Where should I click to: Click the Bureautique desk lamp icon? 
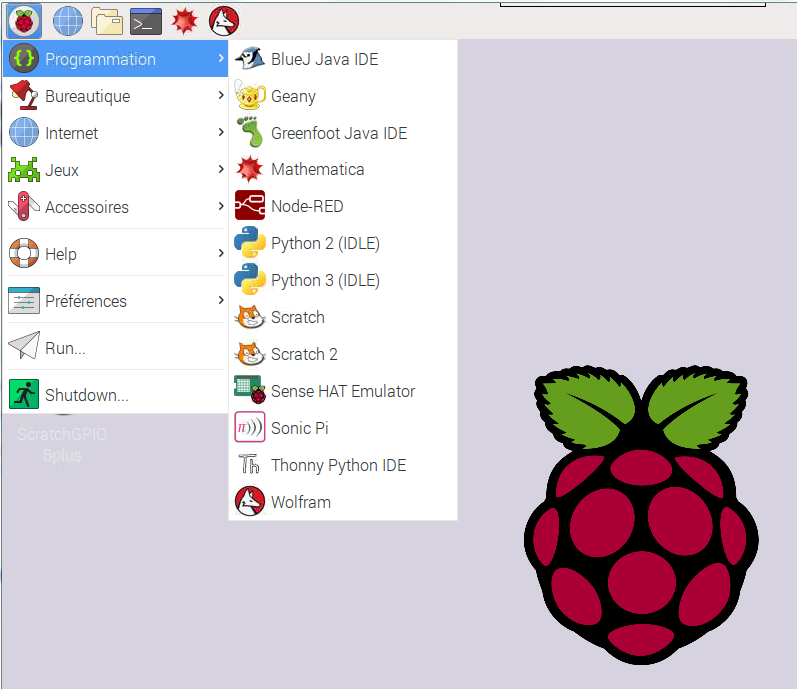coord(24,95)
